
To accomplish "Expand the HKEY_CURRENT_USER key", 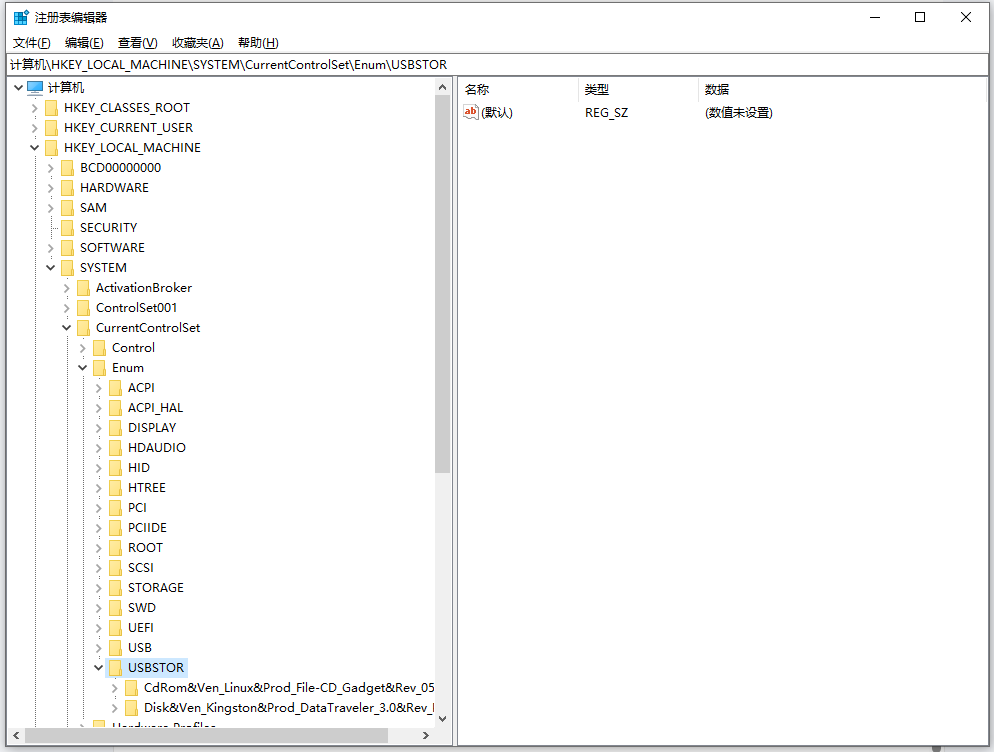I will [x=35, y=128].
